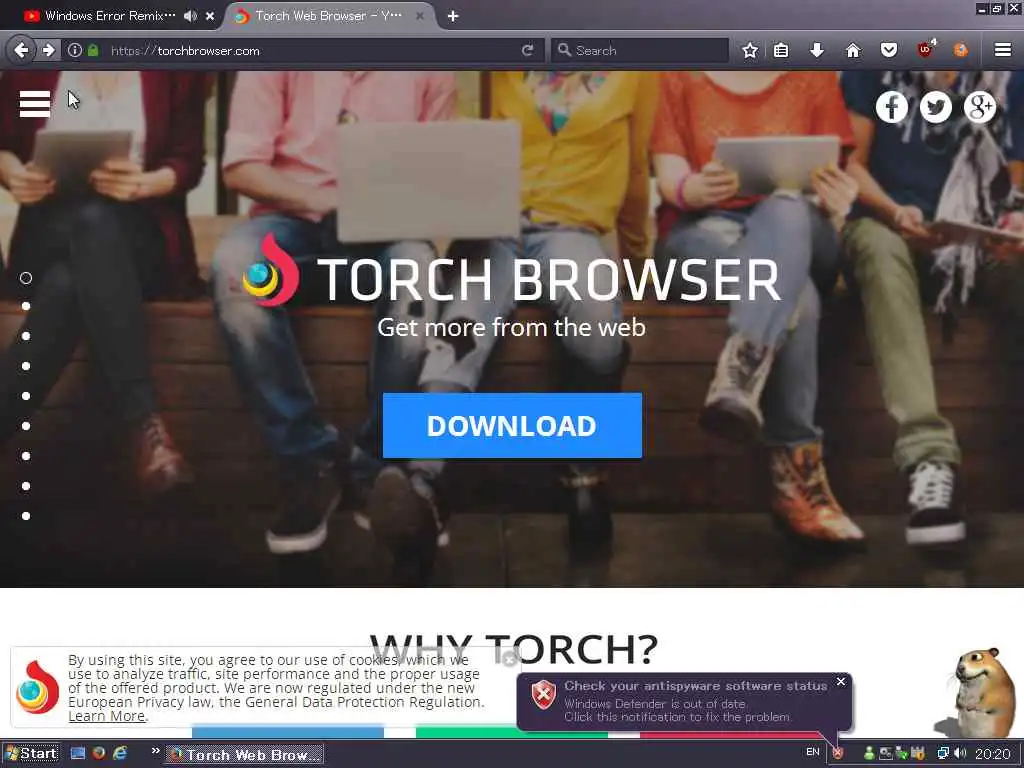Mute the Windows Error Remix tab audio
The height and width of the screenshot is (768, 1024).
(x=190, y=16)
